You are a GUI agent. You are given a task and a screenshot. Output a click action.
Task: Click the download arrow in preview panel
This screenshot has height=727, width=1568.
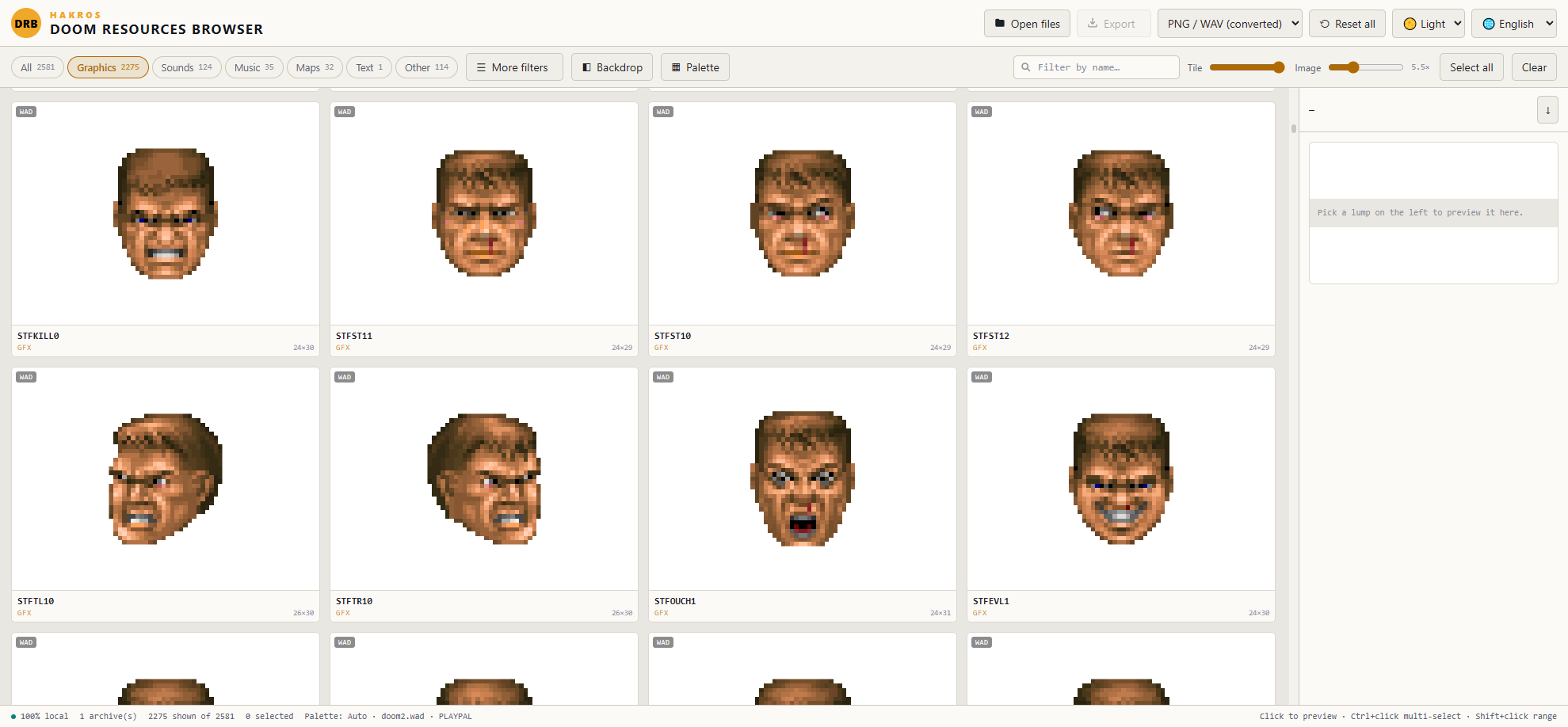pyautogui.click(x=1547, y=110)
